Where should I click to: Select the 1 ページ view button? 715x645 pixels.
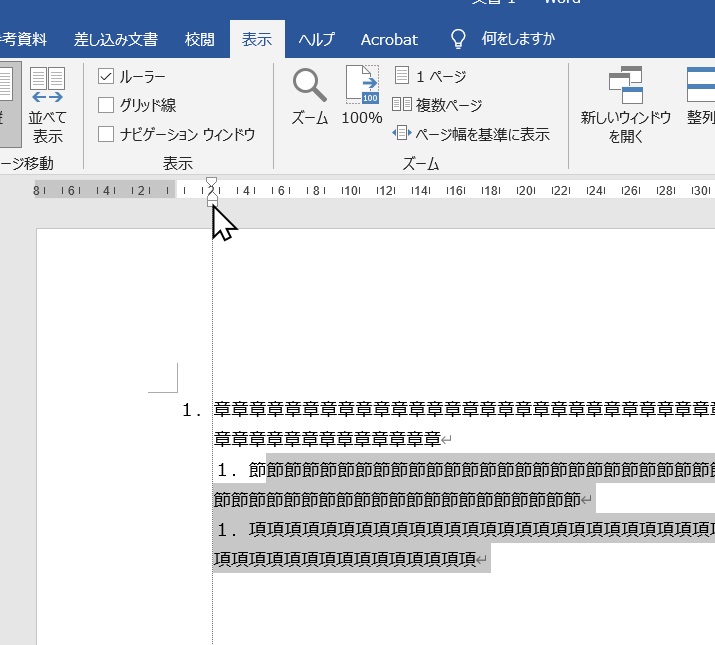(430, 76)
